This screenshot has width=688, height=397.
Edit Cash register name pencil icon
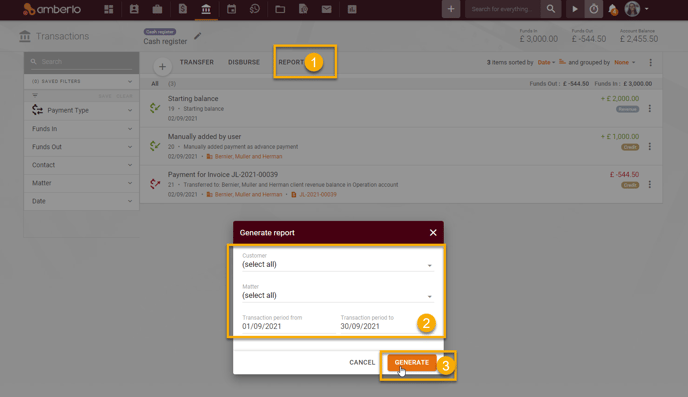pos(197,36)
